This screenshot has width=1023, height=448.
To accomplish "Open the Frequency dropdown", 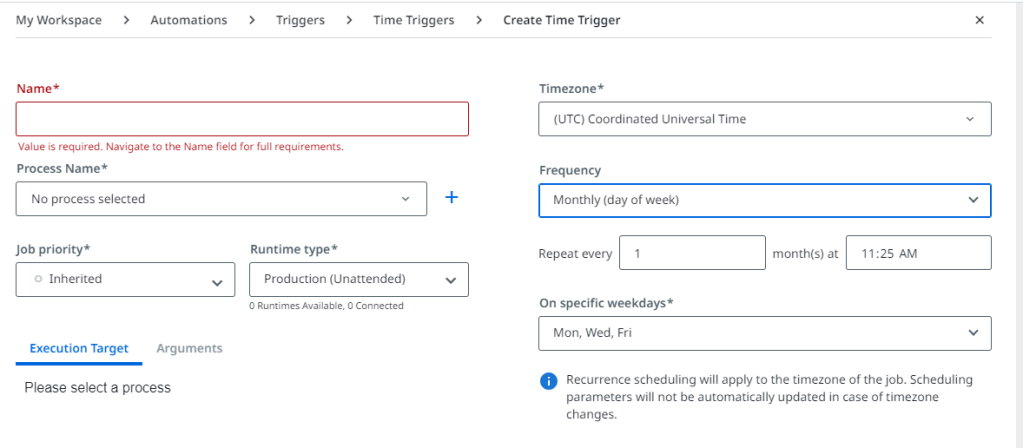I will 765,200.
